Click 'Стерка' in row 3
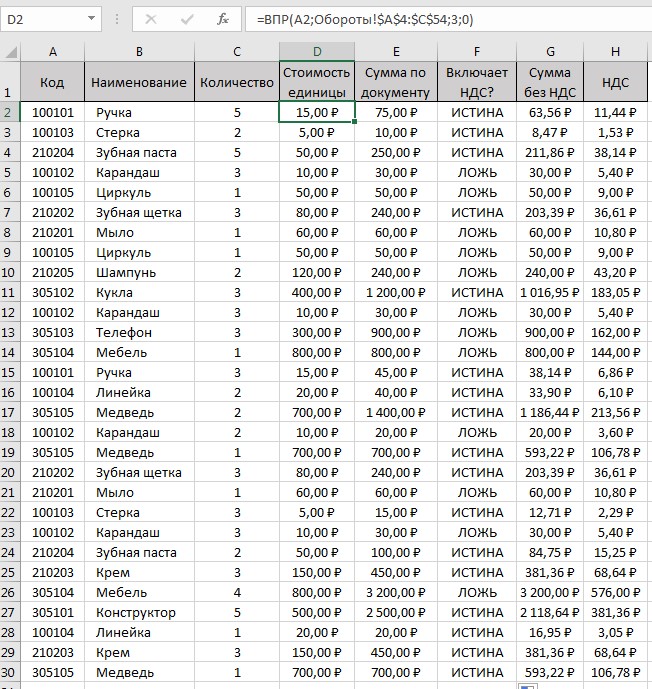 [x=139, y=133]
